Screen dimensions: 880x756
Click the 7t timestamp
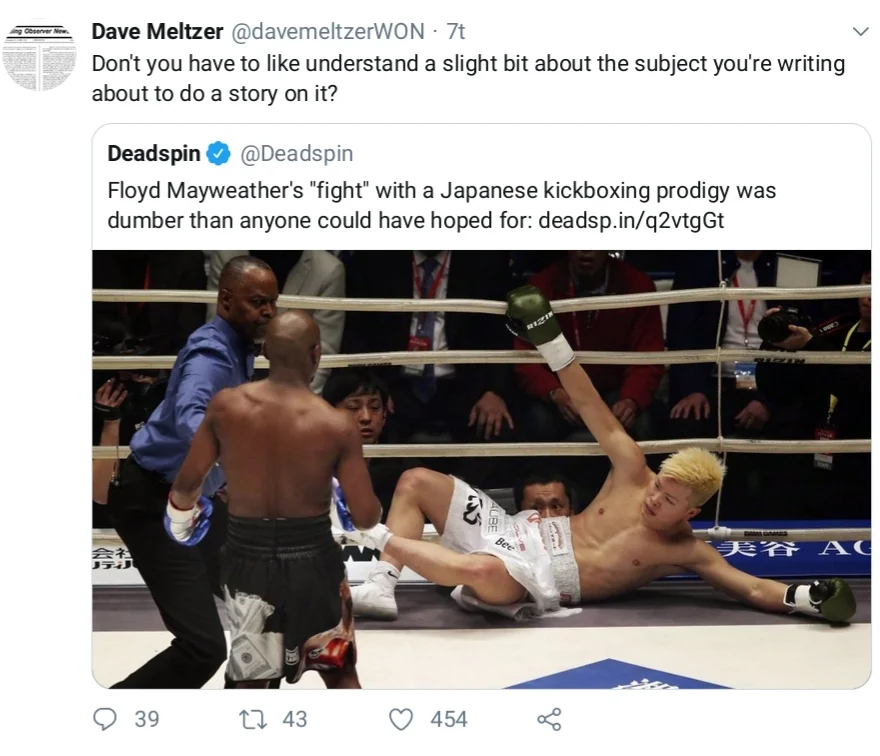[456, 31]
